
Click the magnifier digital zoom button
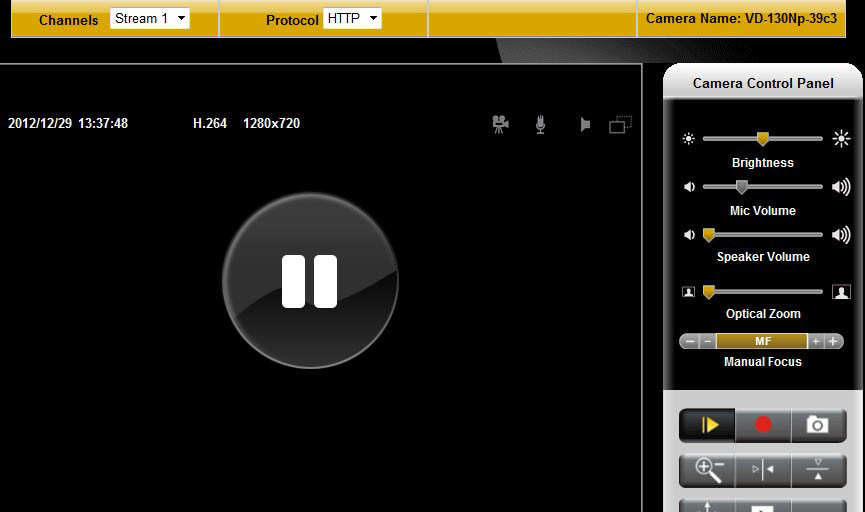point(707,471)
